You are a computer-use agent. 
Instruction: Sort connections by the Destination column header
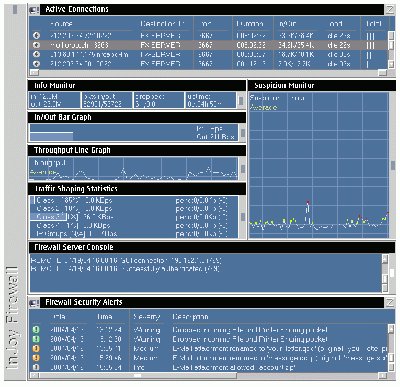click(162, 24)
